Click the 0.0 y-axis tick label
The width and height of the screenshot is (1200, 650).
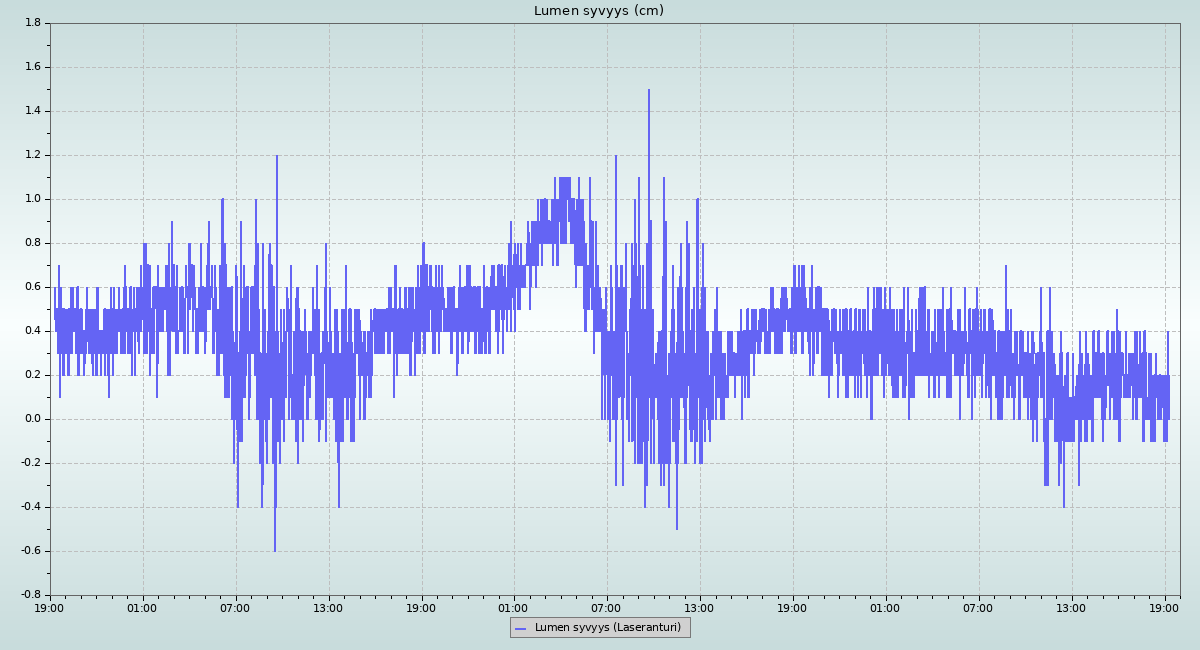pyautogui.click(x=32, y=419)
